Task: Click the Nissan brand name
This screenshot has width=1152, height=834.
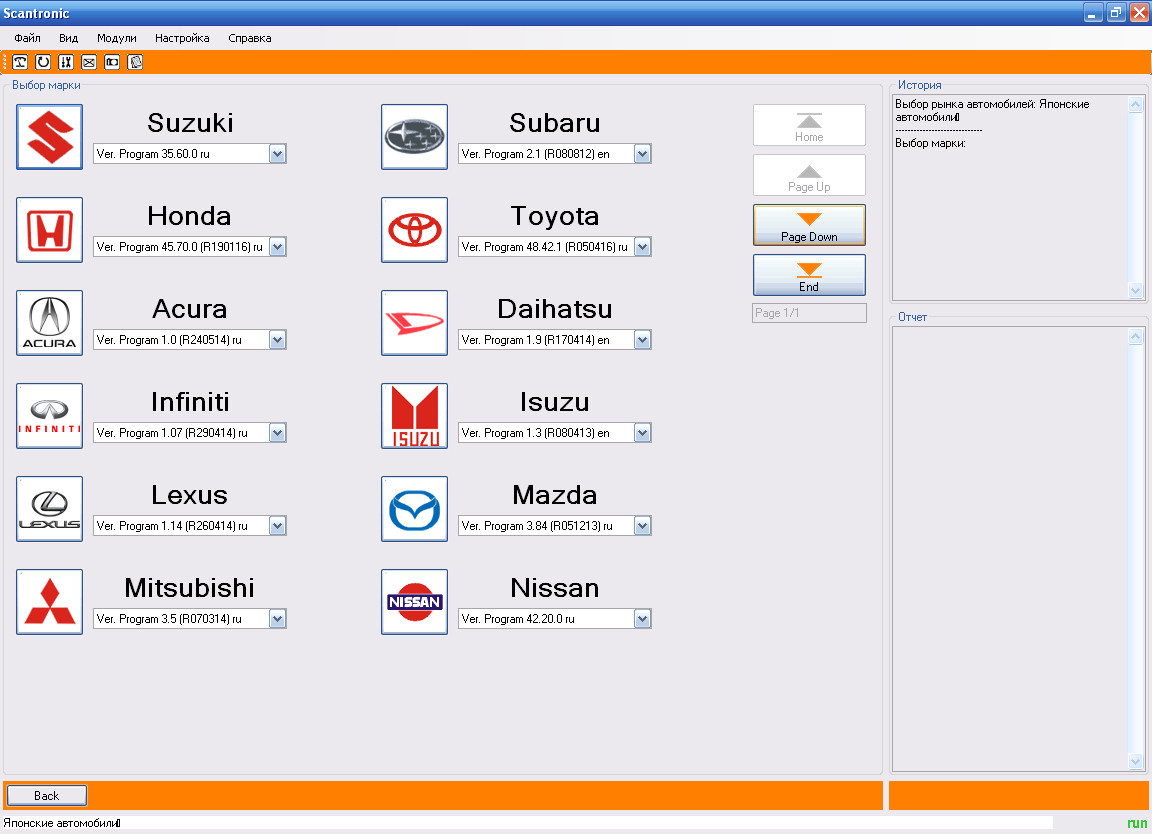Action: (555, 588)
